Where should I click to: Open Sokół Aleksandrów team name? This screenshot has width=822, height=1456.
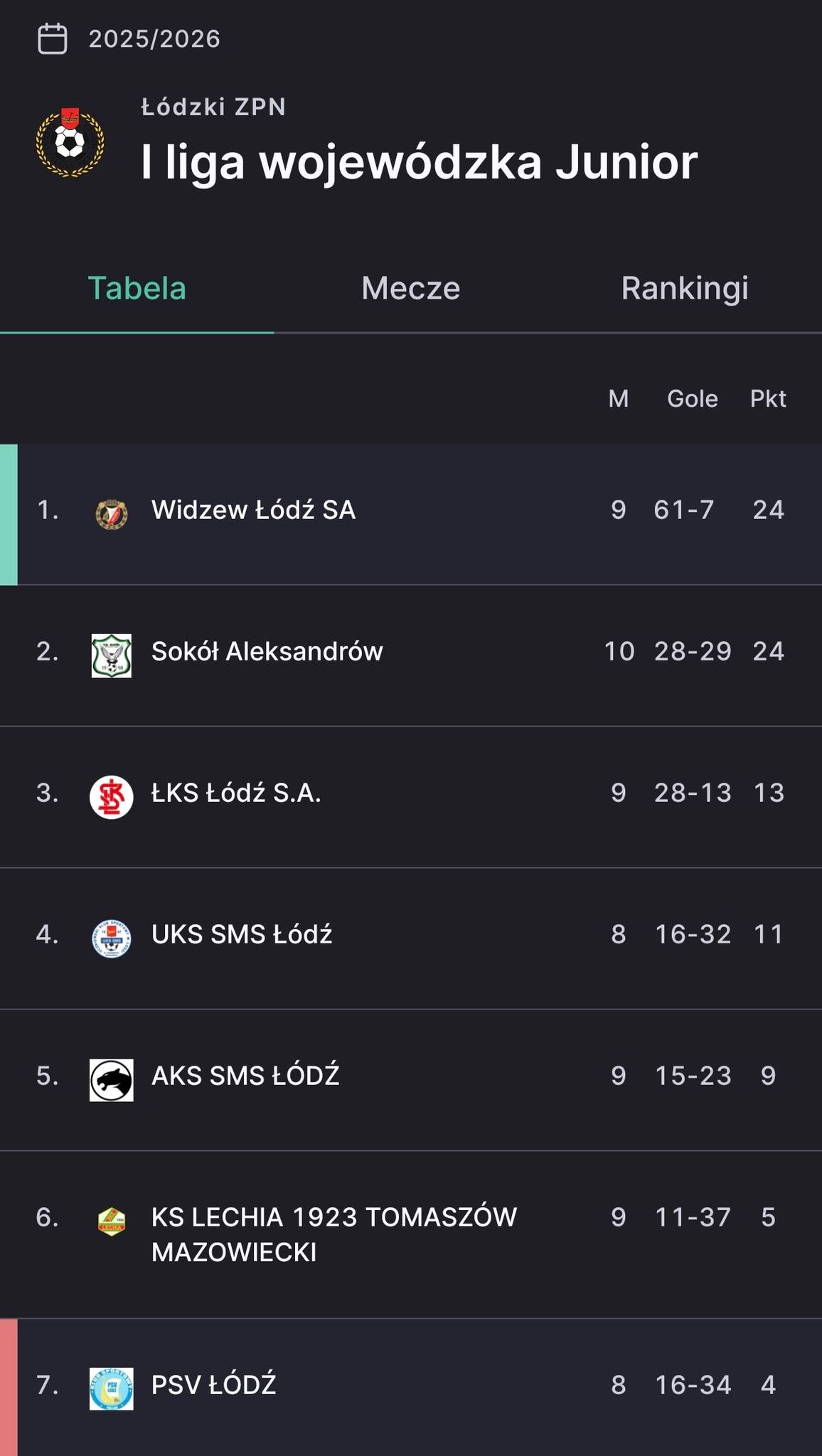267,651
